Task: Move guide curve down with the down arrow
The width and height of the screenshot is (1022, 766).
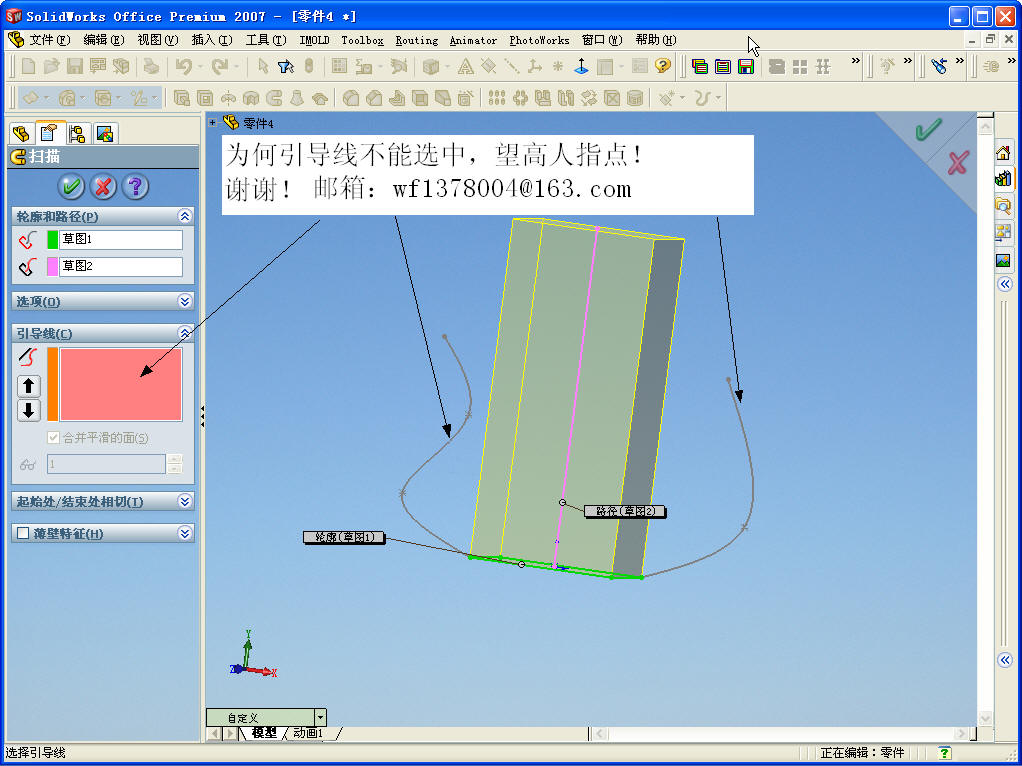Action: click(28, 411)
